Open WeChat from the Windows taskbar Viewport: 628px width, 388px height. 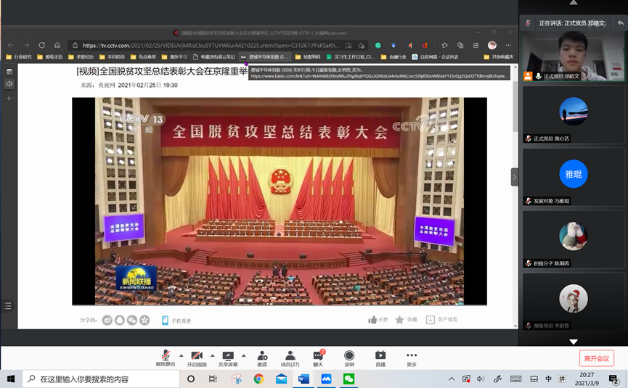[x=349, y=379]
